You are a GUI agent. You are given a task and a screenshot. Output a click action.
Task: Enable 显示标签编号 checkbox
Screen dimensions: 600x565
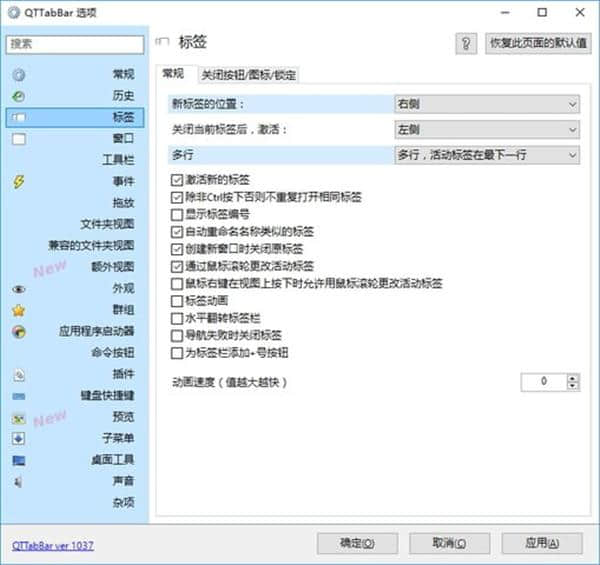coord(177,215)
